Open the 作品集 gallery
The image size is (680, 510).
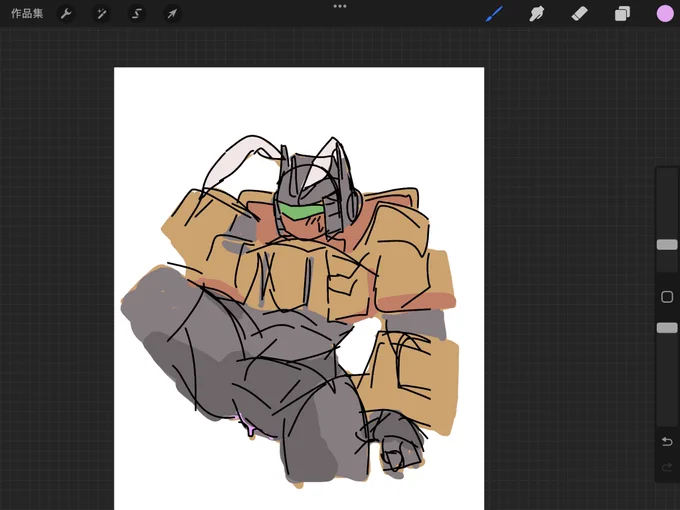pyautogui.click(x=27, y=13)
